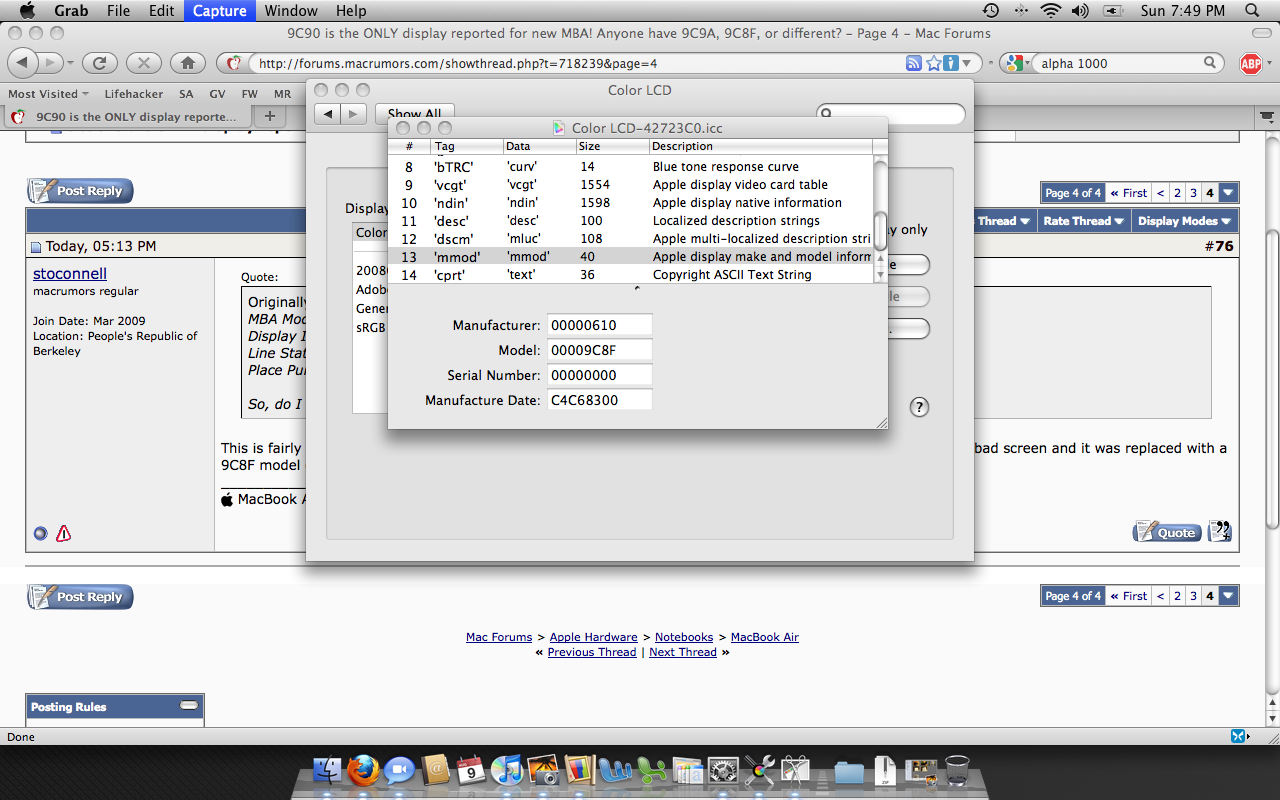Click Firefox stop loading button
The image size is (1280, 800).
tap(144, 63)
